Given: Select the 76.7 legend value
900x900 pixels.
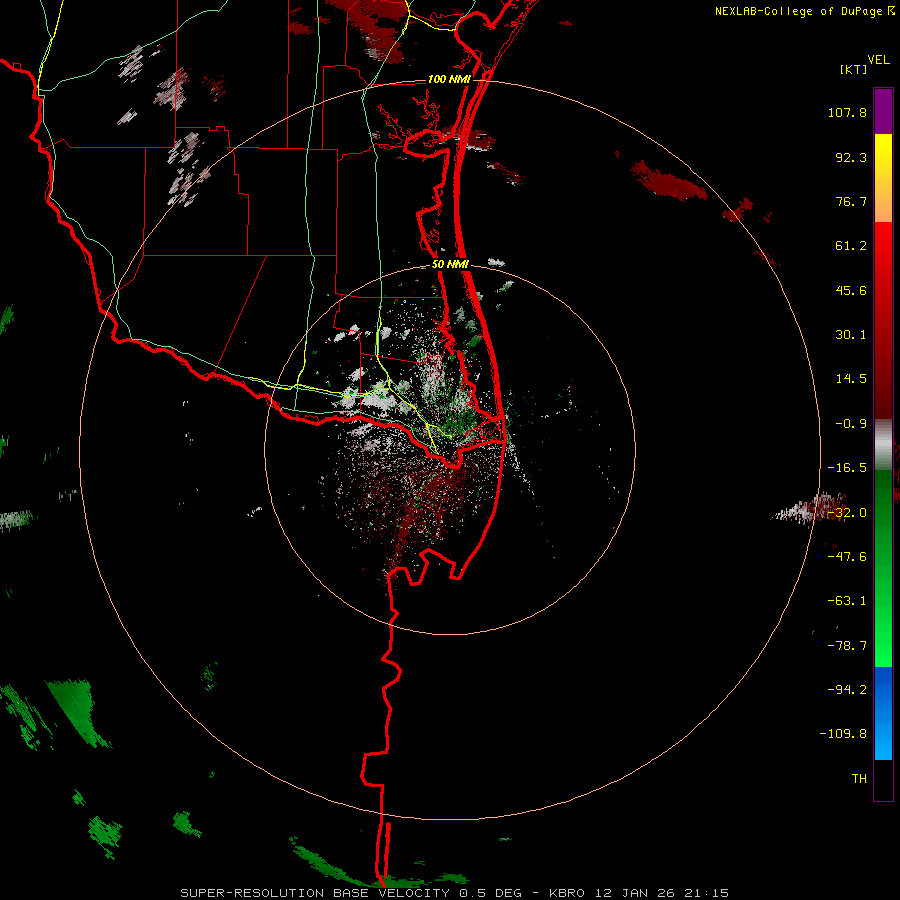Looking at the screenshot, I should coord(851,201).
